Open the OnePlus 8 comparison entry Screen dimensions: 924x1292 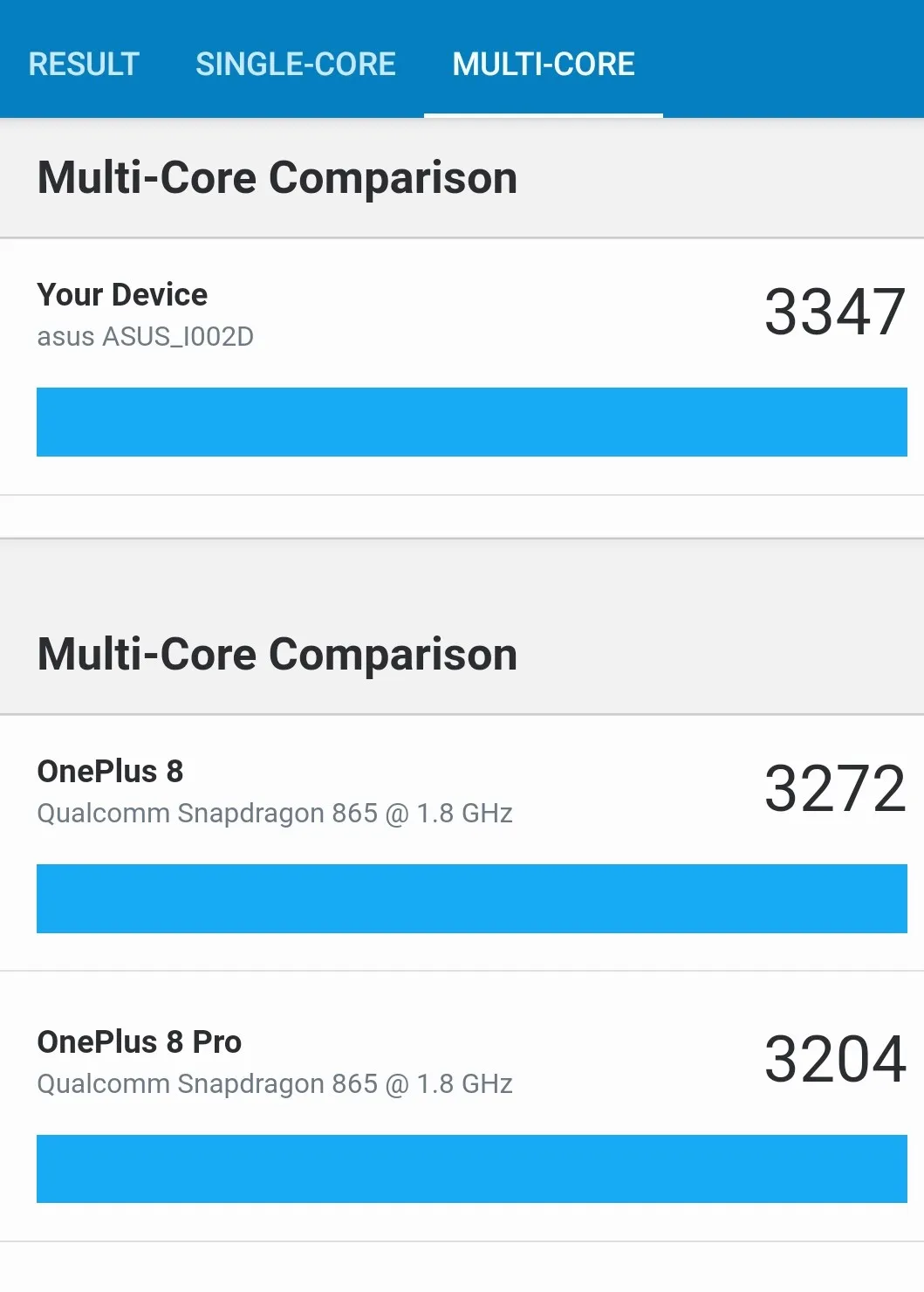click(462, 842)
